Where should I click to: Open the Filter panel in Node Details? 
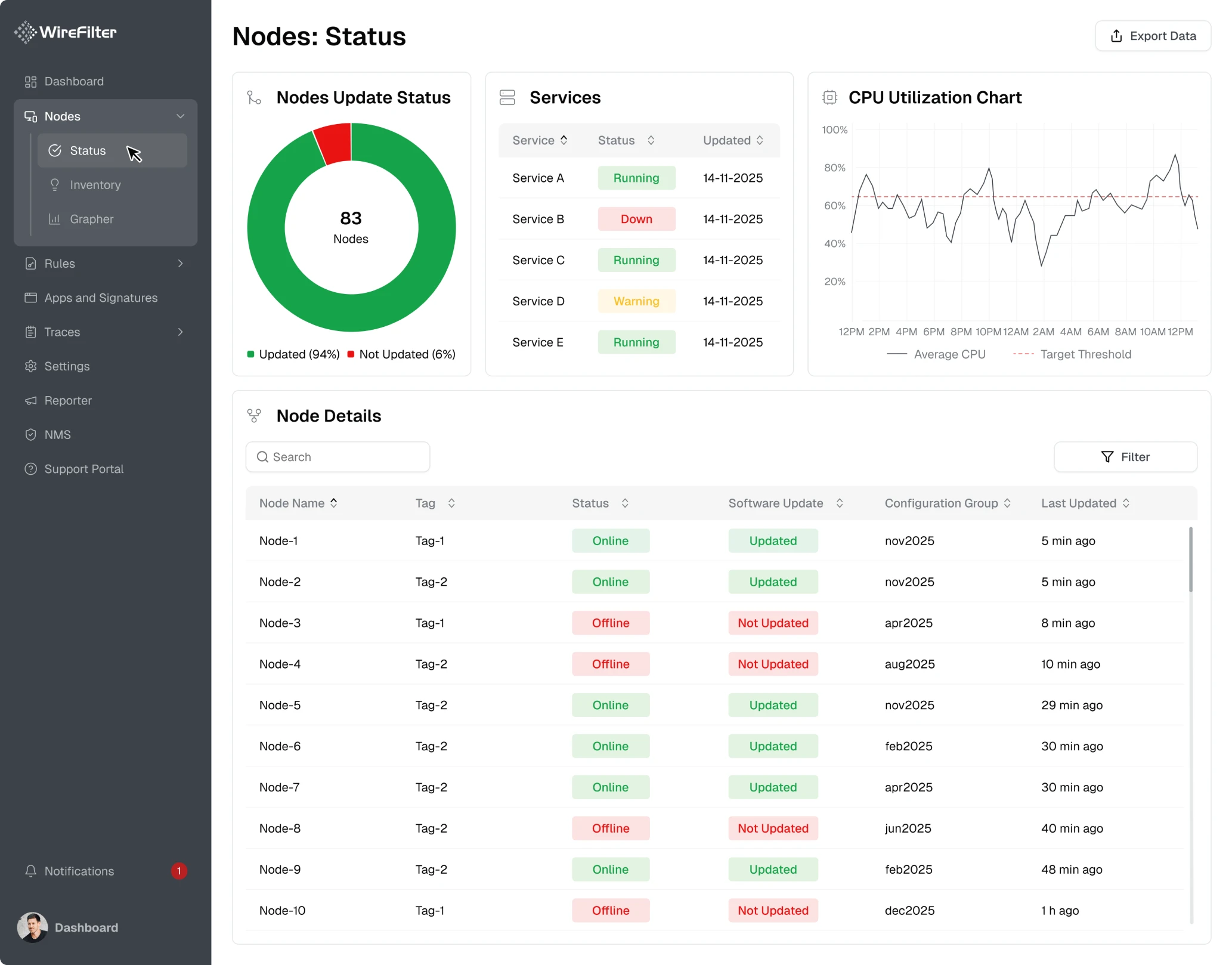point(1126,456)
